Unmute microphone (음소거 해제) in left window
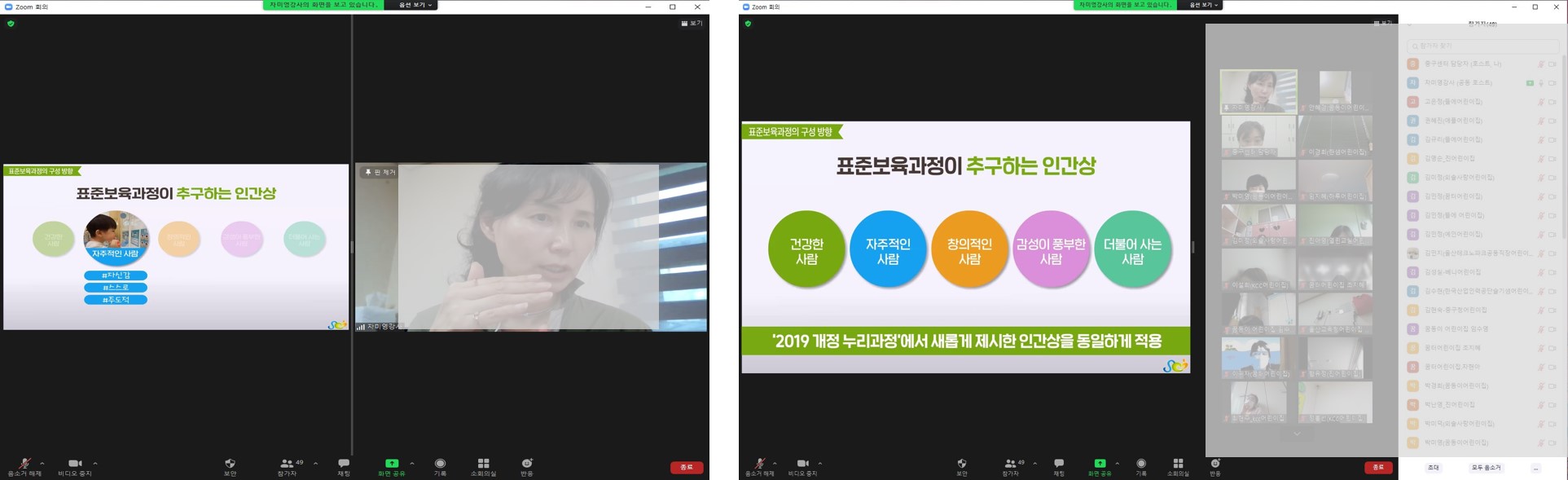 (24, 464)
